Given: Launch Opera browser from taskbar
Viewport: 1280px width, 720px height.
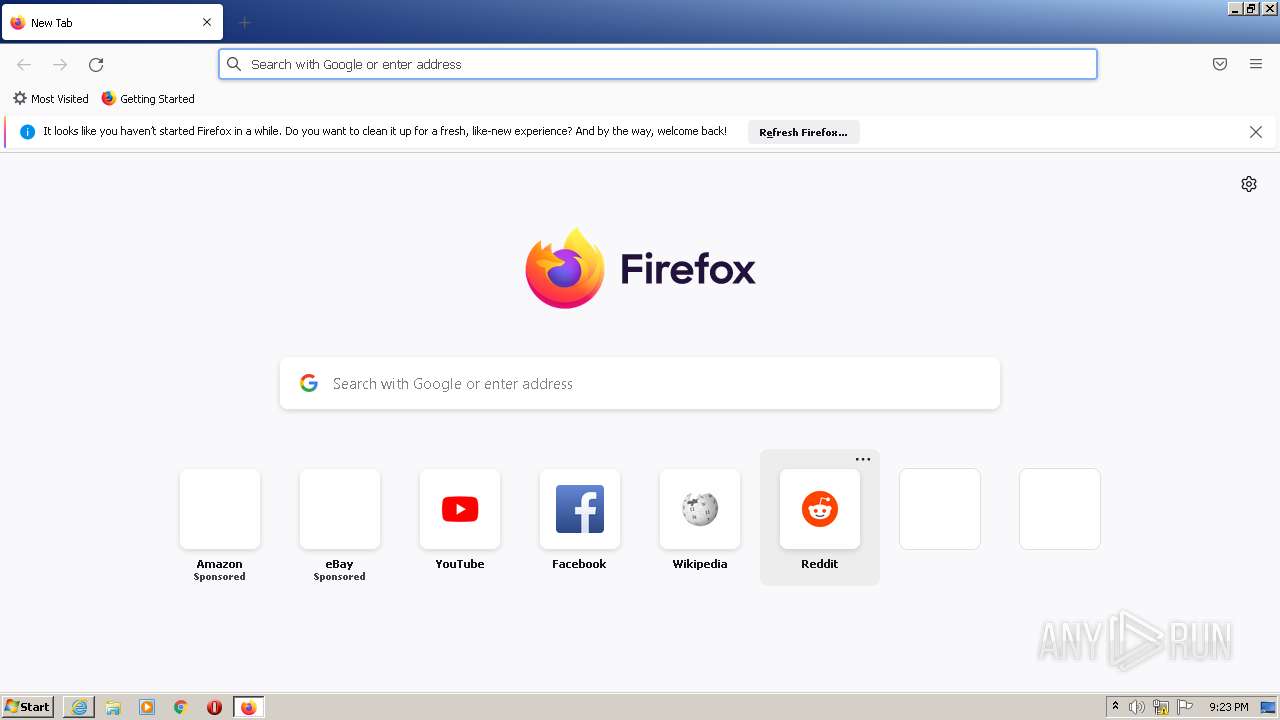Looking at the screenshot, I should point(214,707).
